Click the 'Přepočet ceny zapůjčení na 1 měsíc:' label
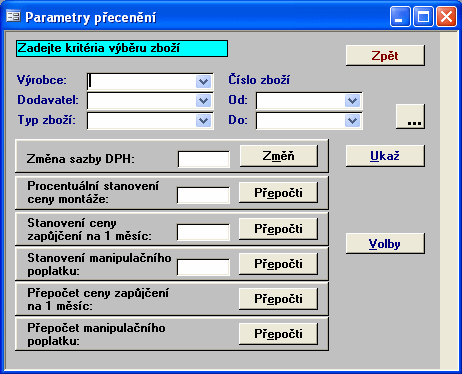Image resolution: width=462 pixels, height=374 pixels. (x=98, y=299)
